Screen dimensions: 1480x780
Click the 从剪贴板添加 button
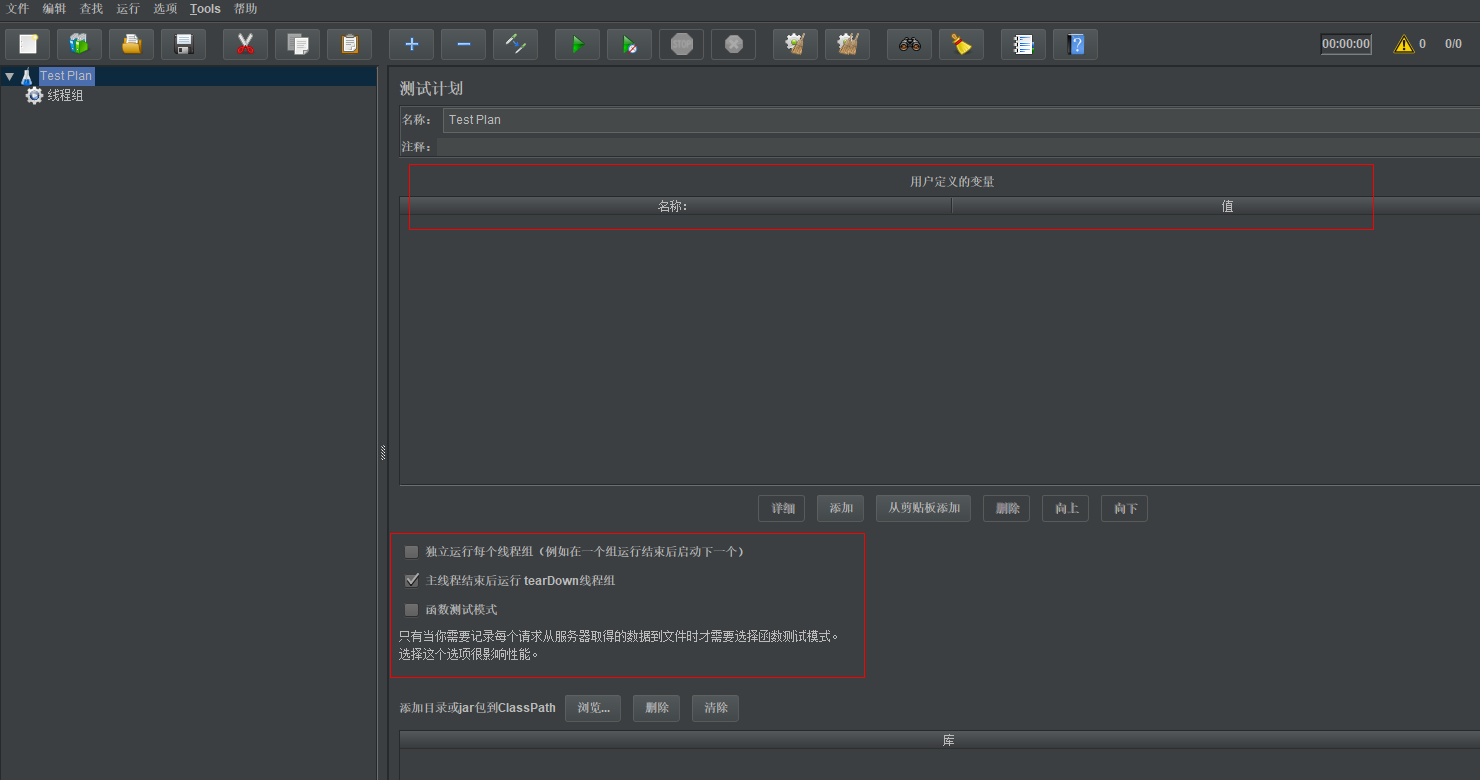click(x=923, y=509)
